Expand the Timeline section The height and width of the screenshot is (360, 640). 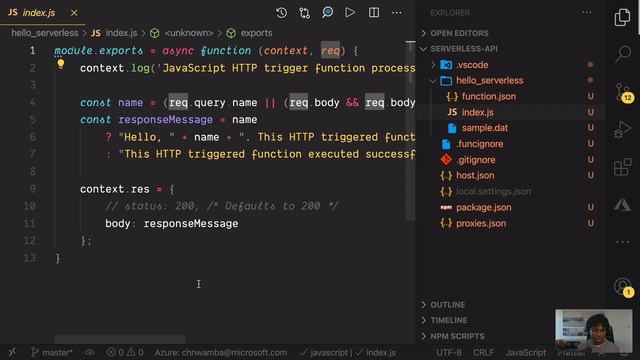[x=449, y=320]
